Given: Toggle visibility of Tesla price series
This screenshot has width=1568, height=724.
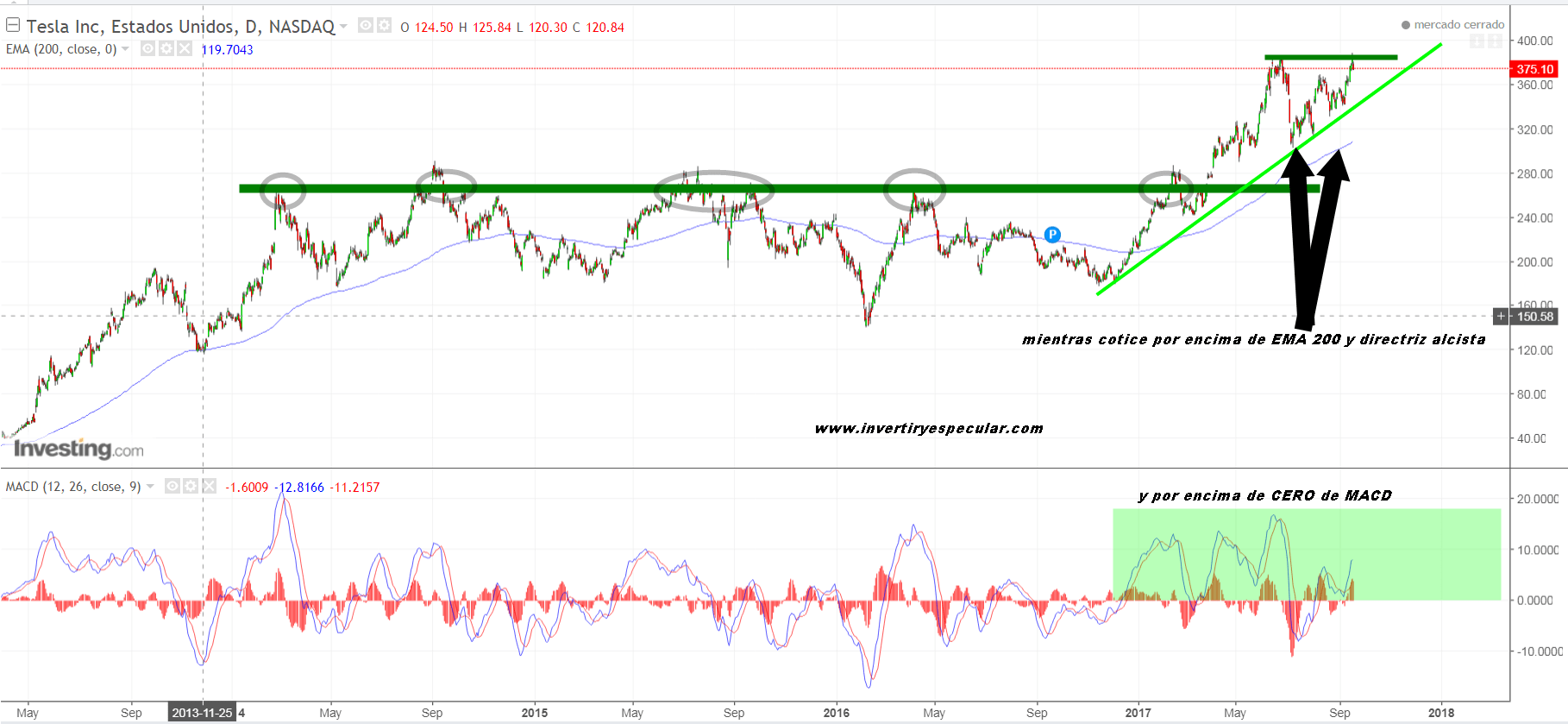Looking at the screenshot, I should click(x=366, y=26).
